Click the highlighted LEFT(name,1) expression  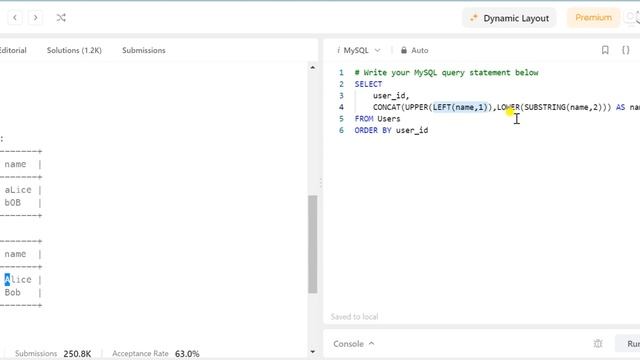460,107
